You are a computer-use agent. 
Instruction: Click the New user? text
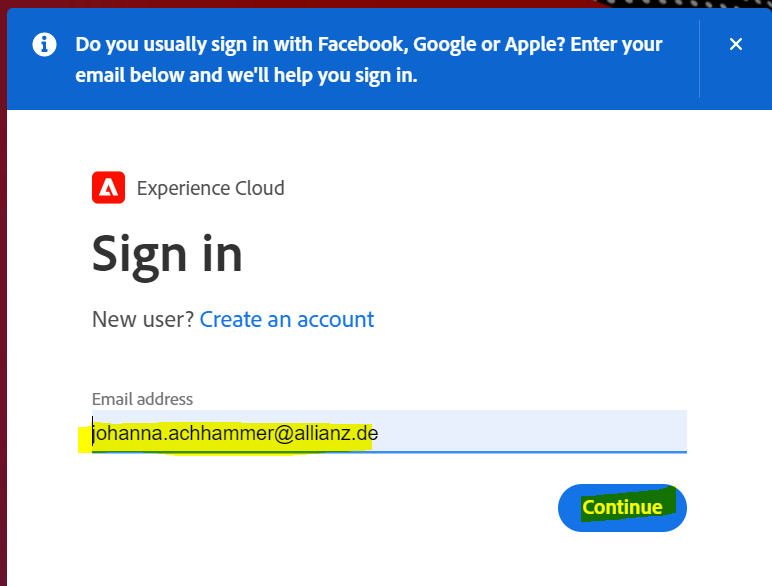point(143,320)
